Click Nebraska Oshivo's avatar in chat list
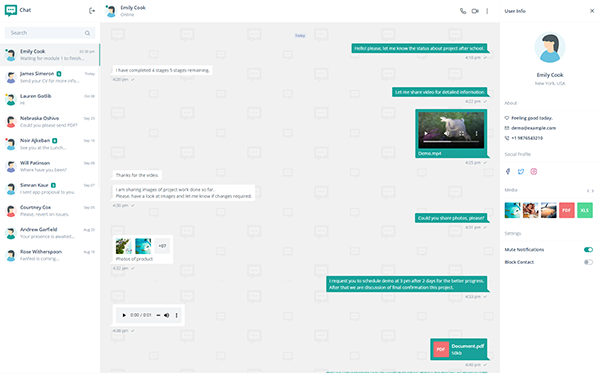Image resolution: width=600 pixels, height=375 pixels. (11, 122)
